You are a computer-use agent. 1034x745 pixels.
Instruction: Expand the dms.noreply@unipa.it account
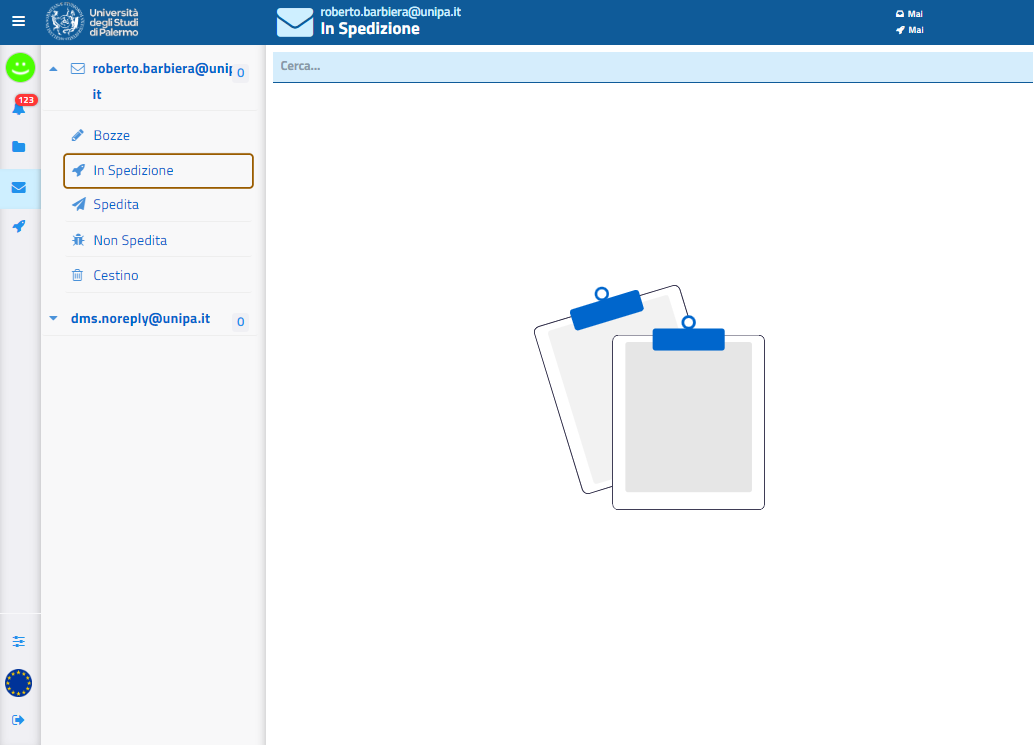pos(53,319)
